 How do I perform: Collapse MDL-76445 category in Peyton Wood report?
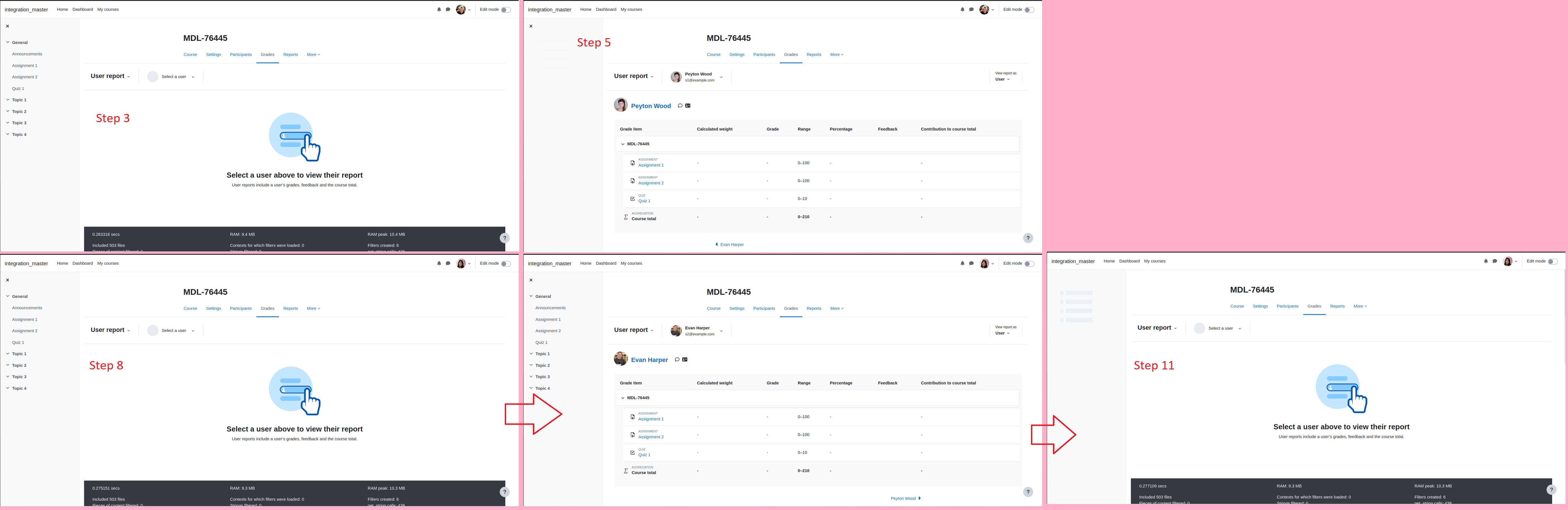pos(623,144)
